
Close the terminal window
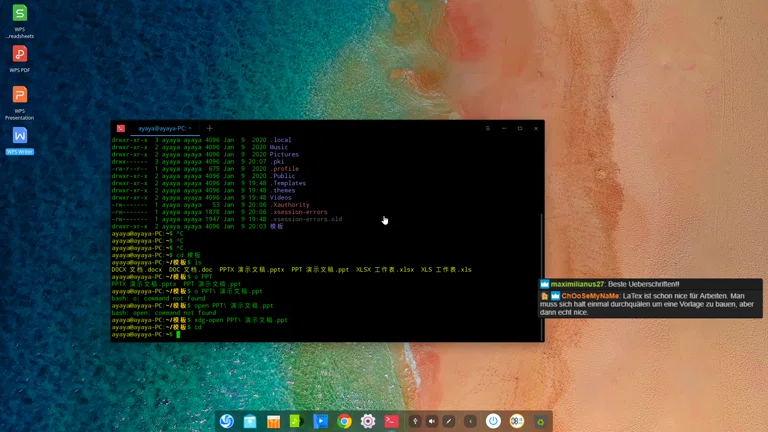pos(536,128)
